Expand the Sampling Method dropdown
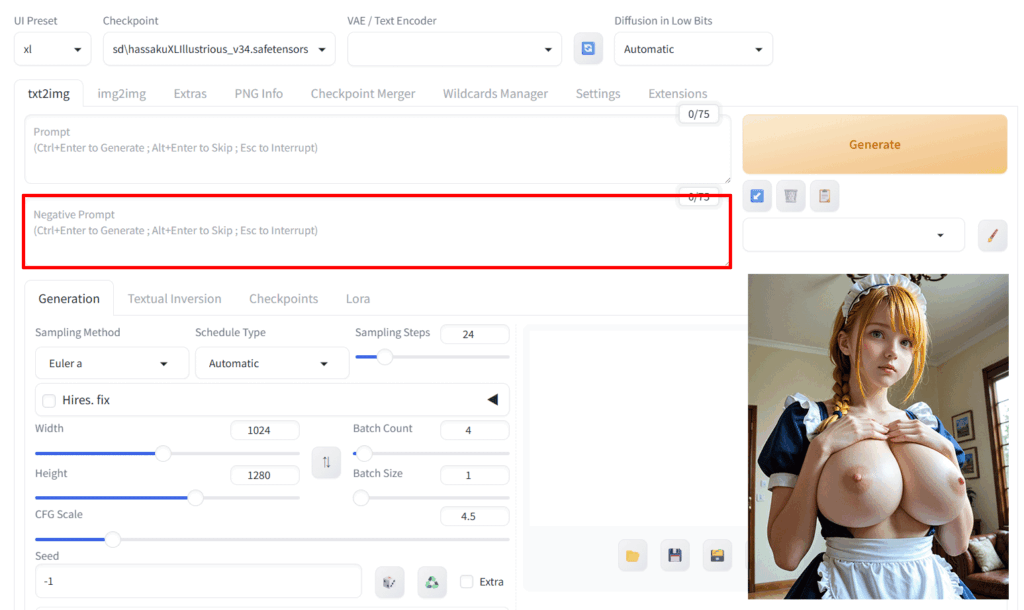This screenshot has height=610, width=1024. pyautogui.click(x=111, y=364)
